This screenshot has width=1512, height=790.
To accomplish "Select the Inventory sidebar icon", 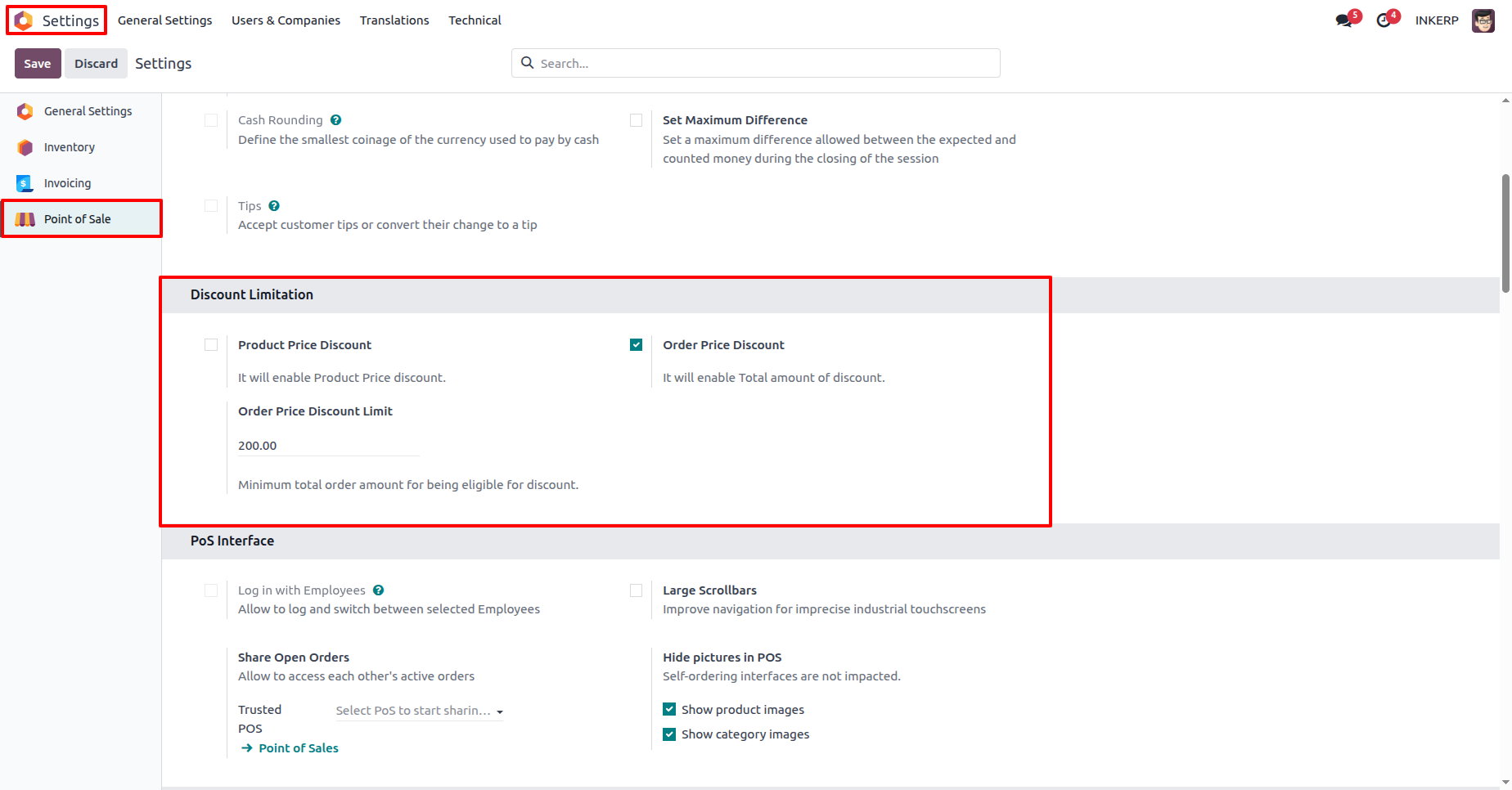I will pyautogui.click(x=25, y=147).
